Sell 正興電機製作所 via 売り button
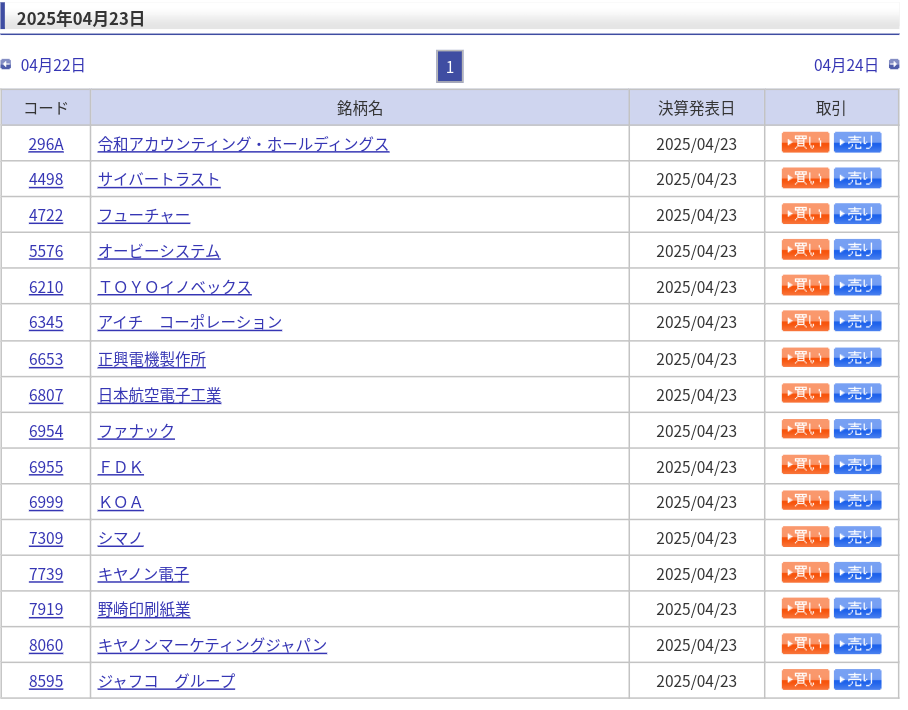This screenshot has height=710, width=908. 857,358
